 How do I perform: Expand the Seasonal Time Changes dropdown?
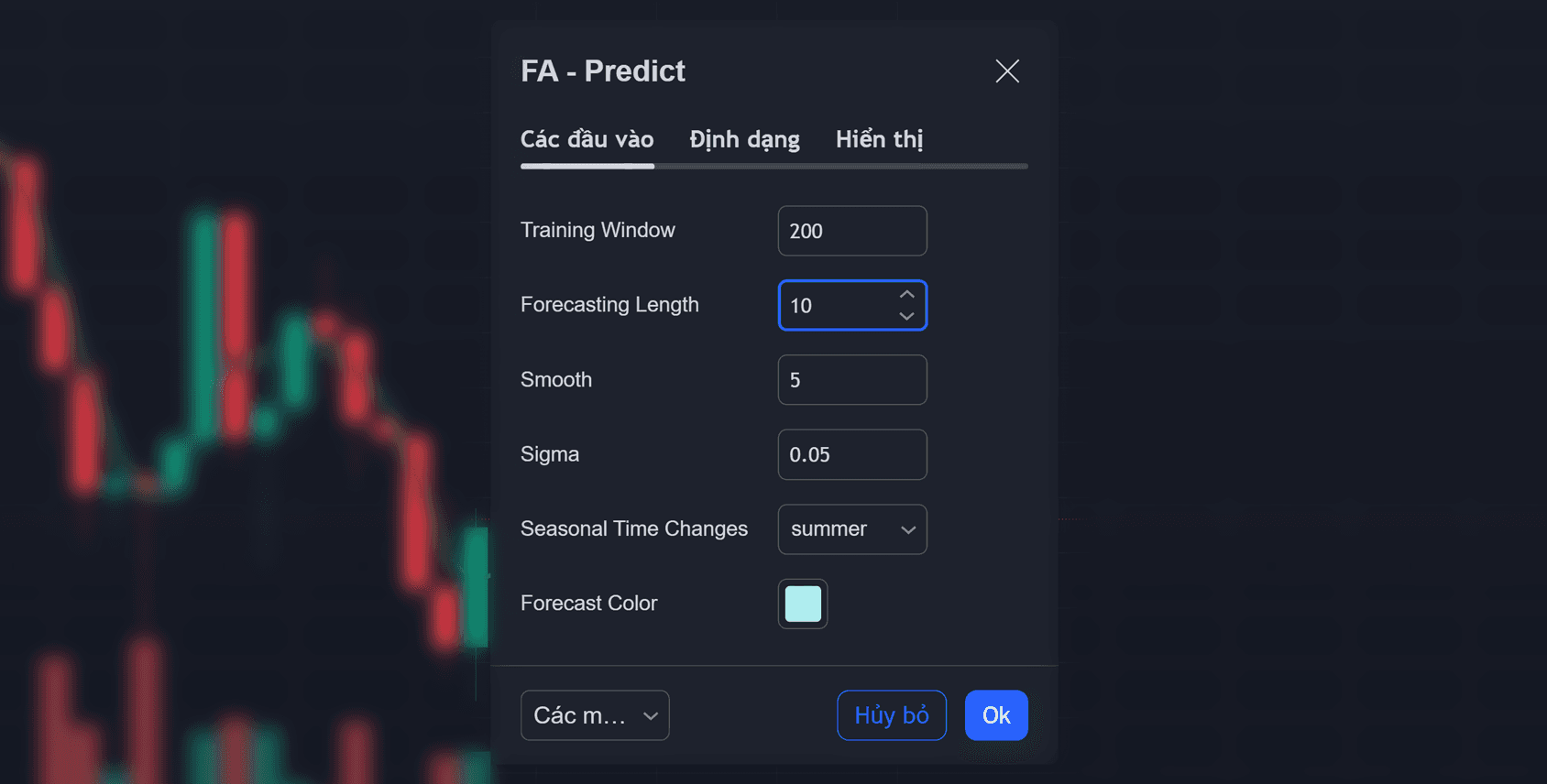pyautogui.click(x=851, y=529)
